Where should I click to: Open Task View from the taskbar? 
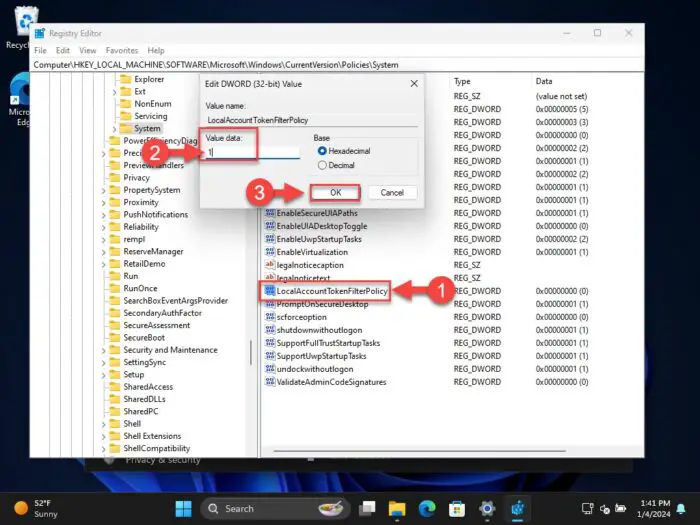pyautogui.click(x=367, y=508)
